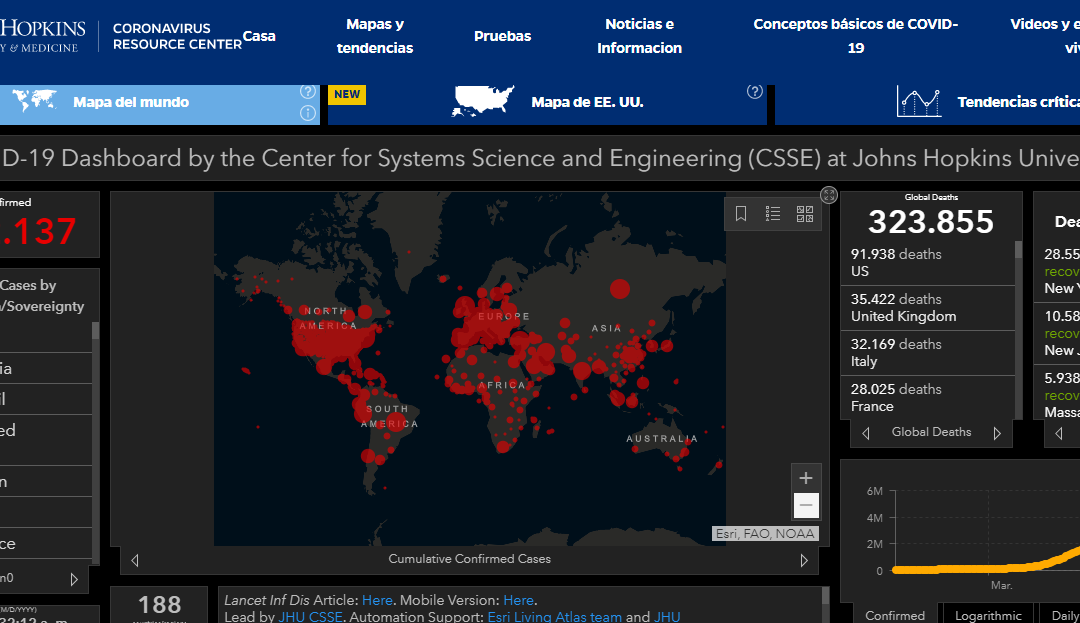Viewport: 1080px width, 623px height.
Task: Click the help icon on Mapa del mundo
Action: click(x=308, y=92)
